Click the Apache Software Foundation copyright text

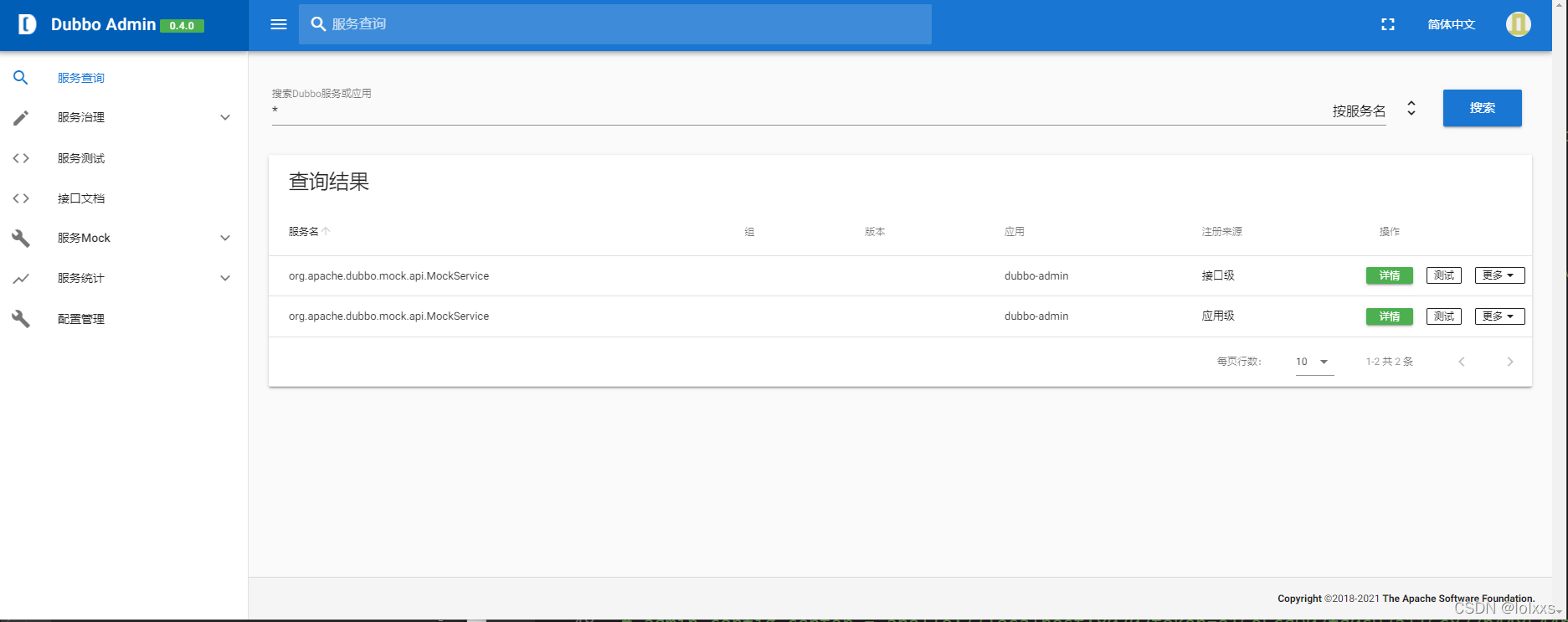click(1406, 599)
